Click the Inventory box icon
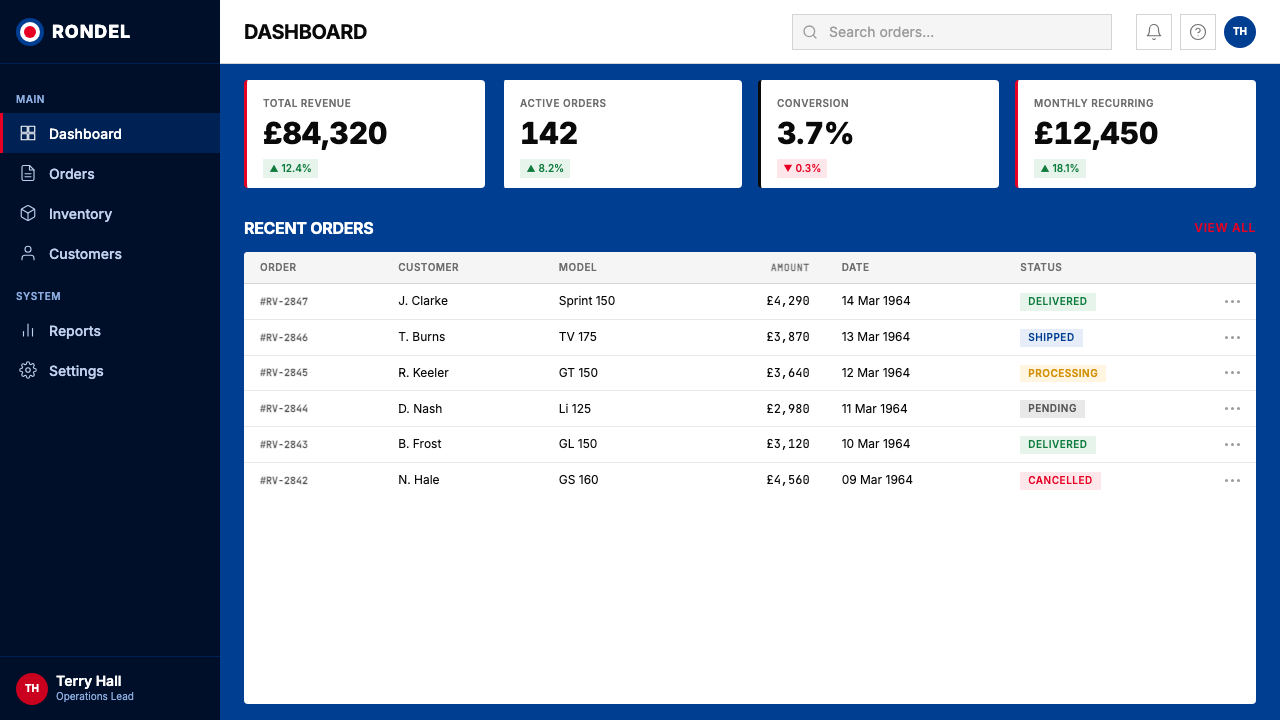This screenshot has height=720, width=1280. tap(28, 213)
